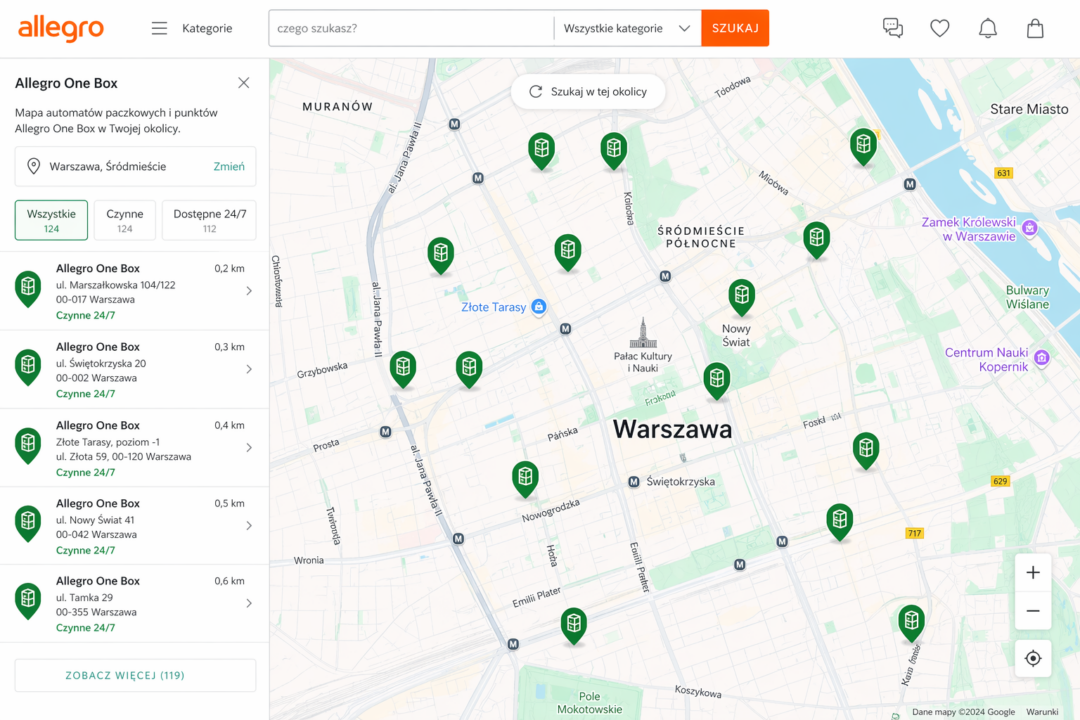Open the messages chat icon

(x=893, y=28)
